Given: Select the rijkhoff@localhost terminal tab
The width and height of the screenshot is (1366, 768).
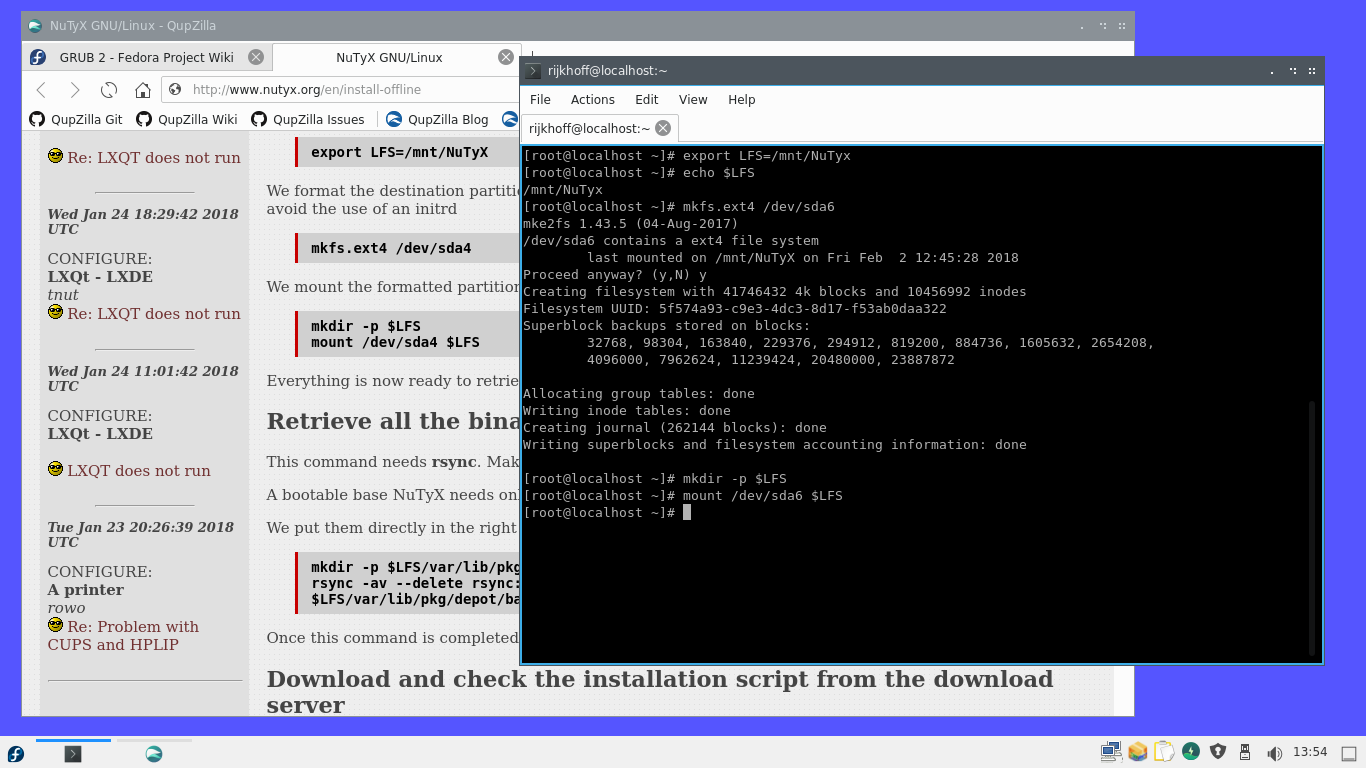Looking at the screenshot, I should pos(600,128).
